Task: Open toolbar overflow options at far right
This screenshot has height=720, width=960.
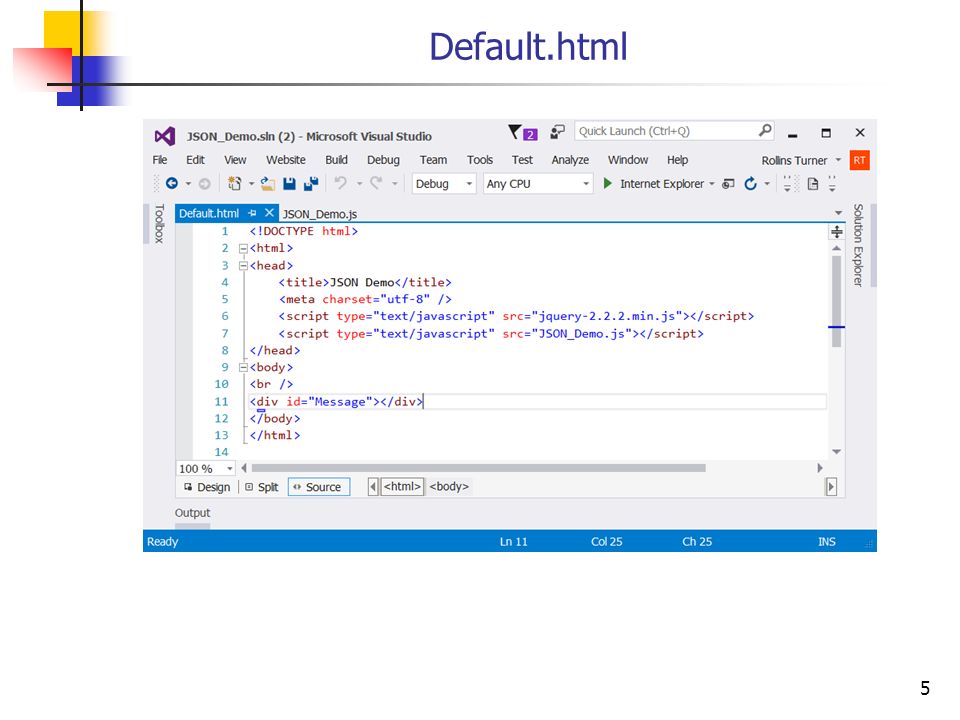Action: pos(832,184)
